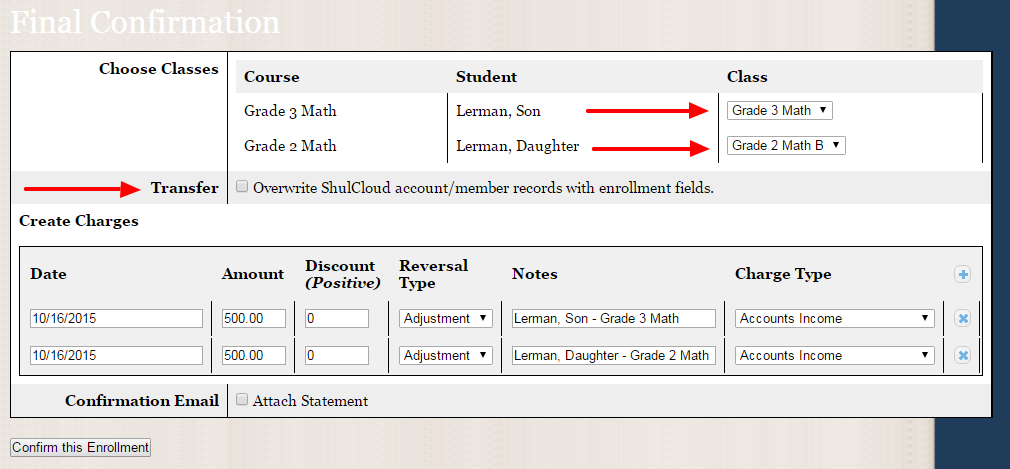
Task: Remove the Lerman, Son charge row
Action: click(x=963, y=319)
